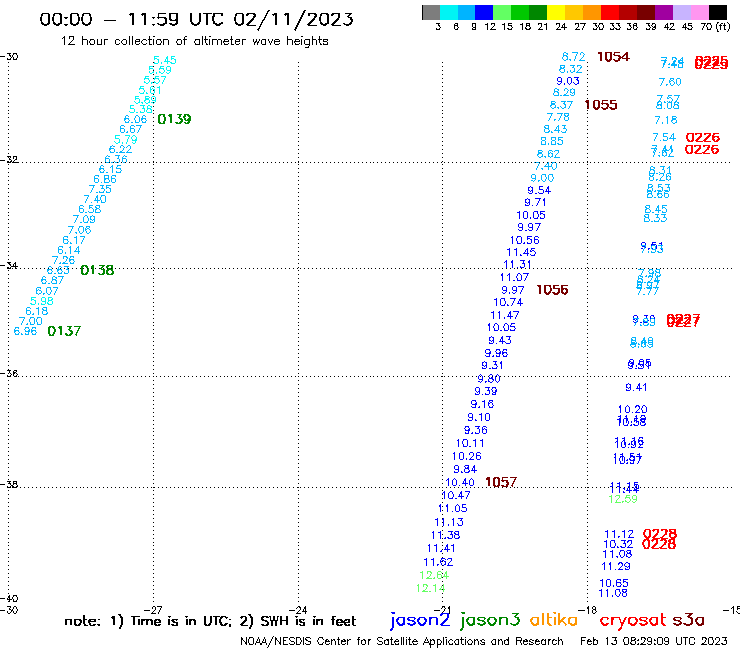Image resolution: width=740 pixels, height=650 pixels.
Task: Click wave height value 11.45
Action: (521, 252)
